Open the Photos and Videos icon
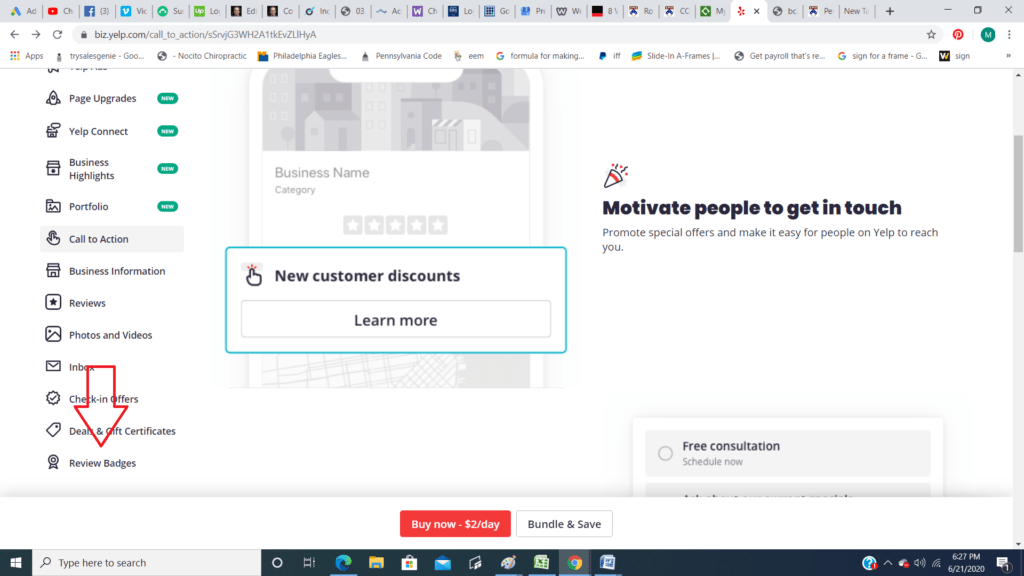 (x=53, y=334)
